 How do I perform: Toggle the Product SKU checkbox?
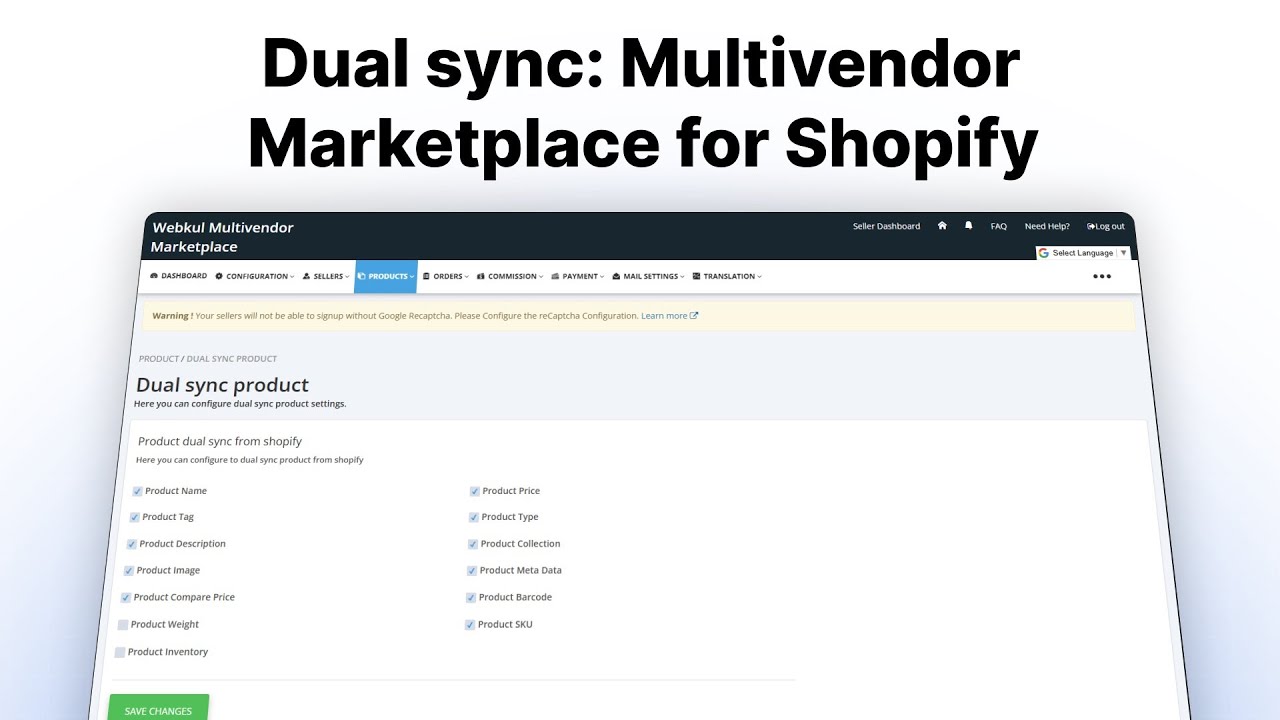click(x=470, y=624)
